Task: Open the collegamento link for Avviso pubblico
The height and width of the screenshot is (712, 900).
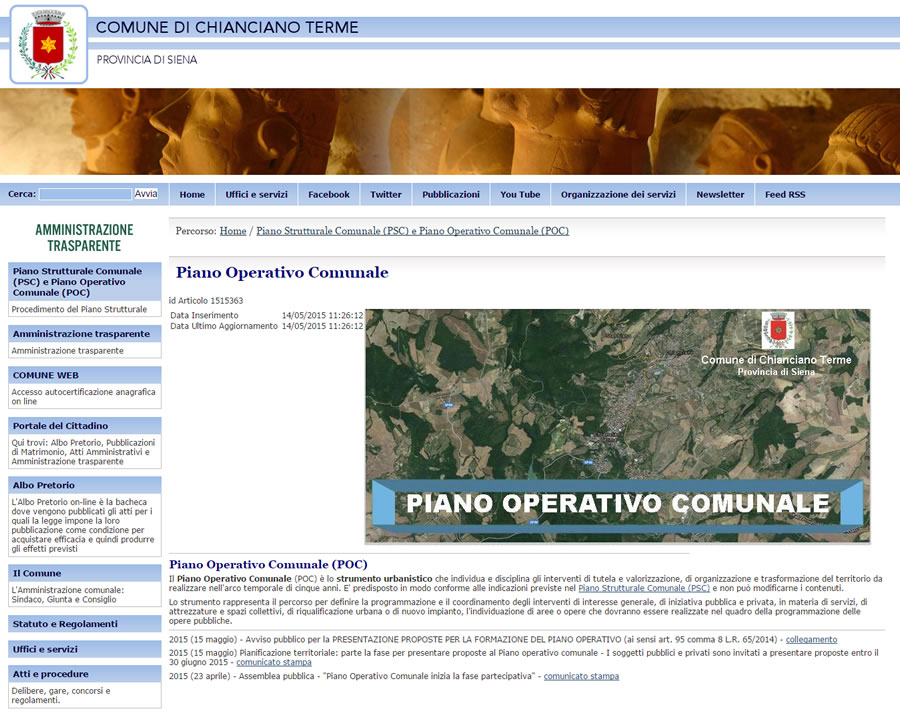Action: pos(811,639)
